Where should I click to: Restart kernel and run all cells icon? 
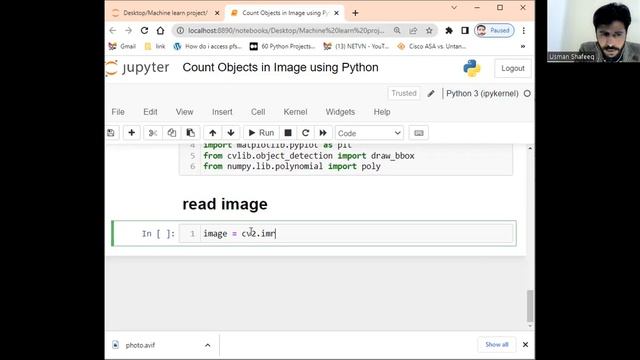pyautogui.click(x=323, y=133)
